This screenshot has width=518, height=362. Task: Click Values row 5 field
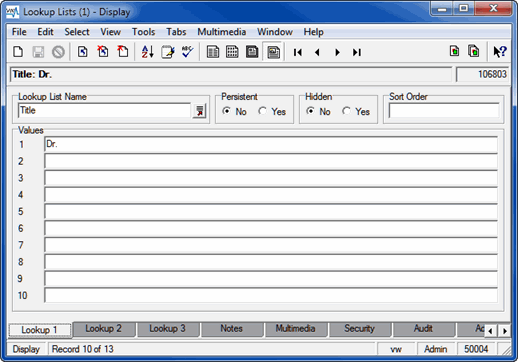(x=271, y=212)
